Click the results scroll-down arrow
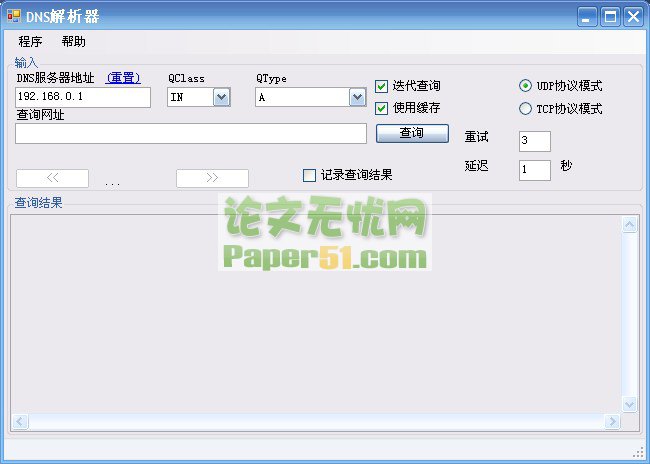This screenshot has width=650, height=464. (630, 404)
